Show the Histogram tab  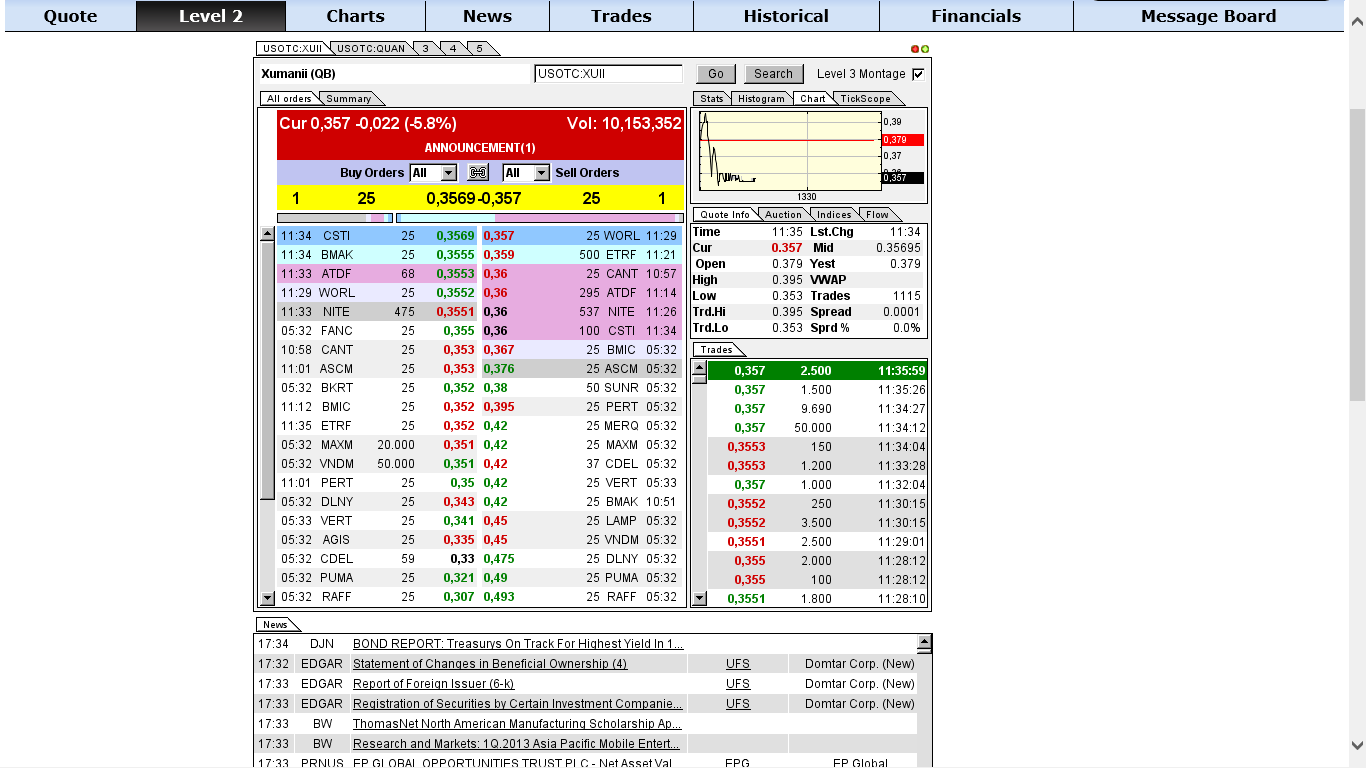[762, 99]
